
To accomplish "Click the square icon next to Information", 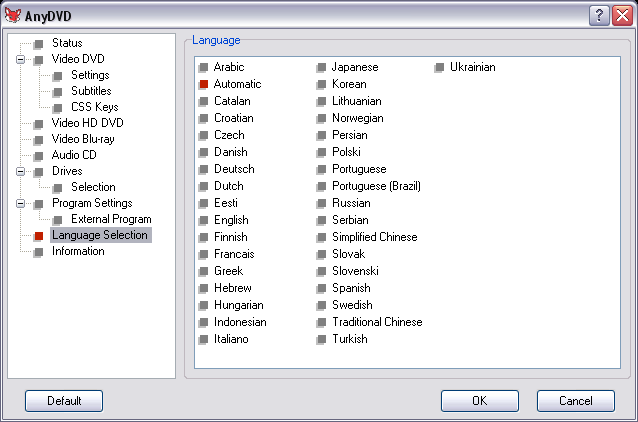I will 39,252.
